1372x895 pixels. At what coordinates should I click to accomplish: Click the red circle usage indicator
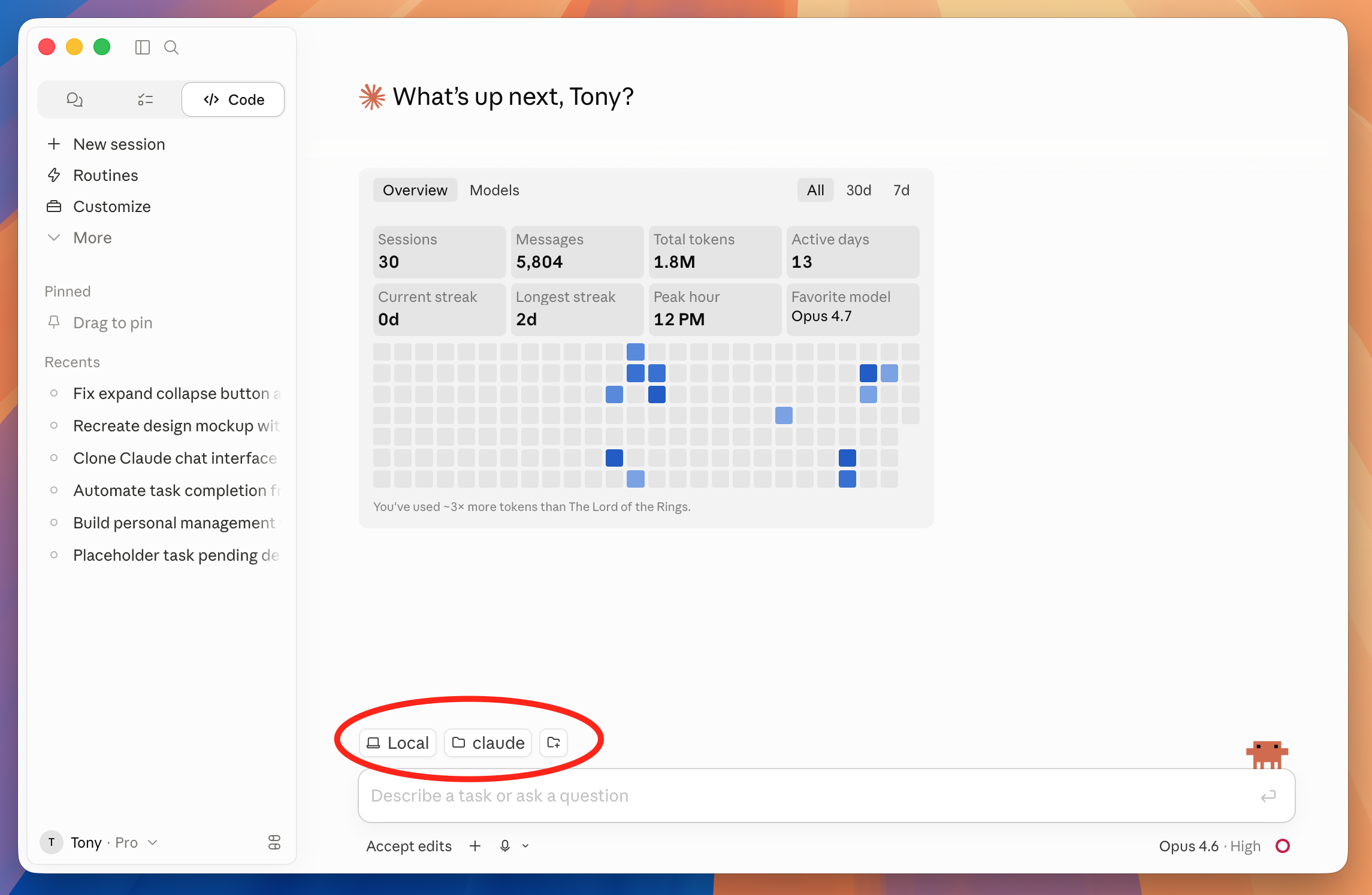pyautogui.click(x=1283, y=846)
